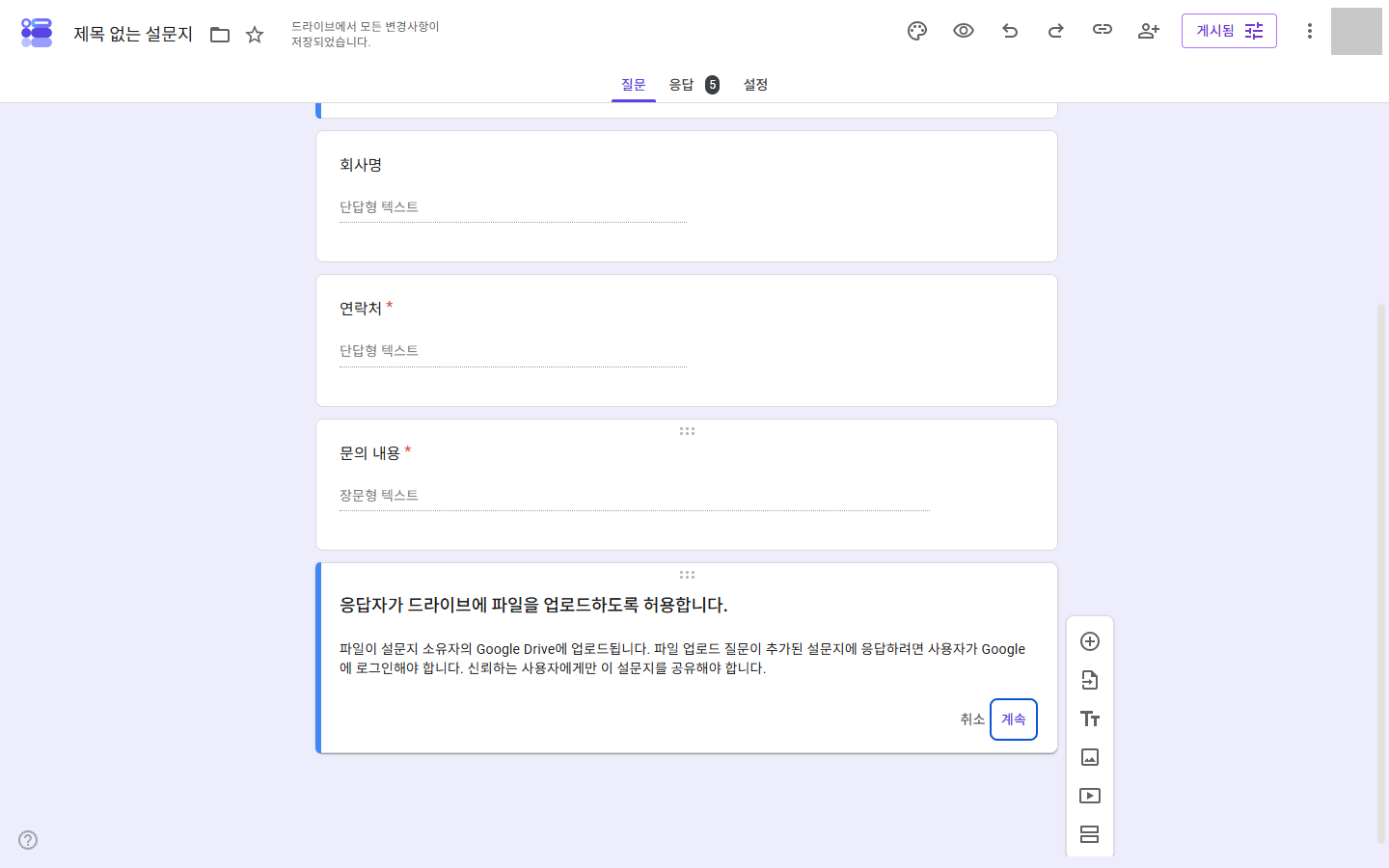Select the 회사명 question title

[361, 165]
